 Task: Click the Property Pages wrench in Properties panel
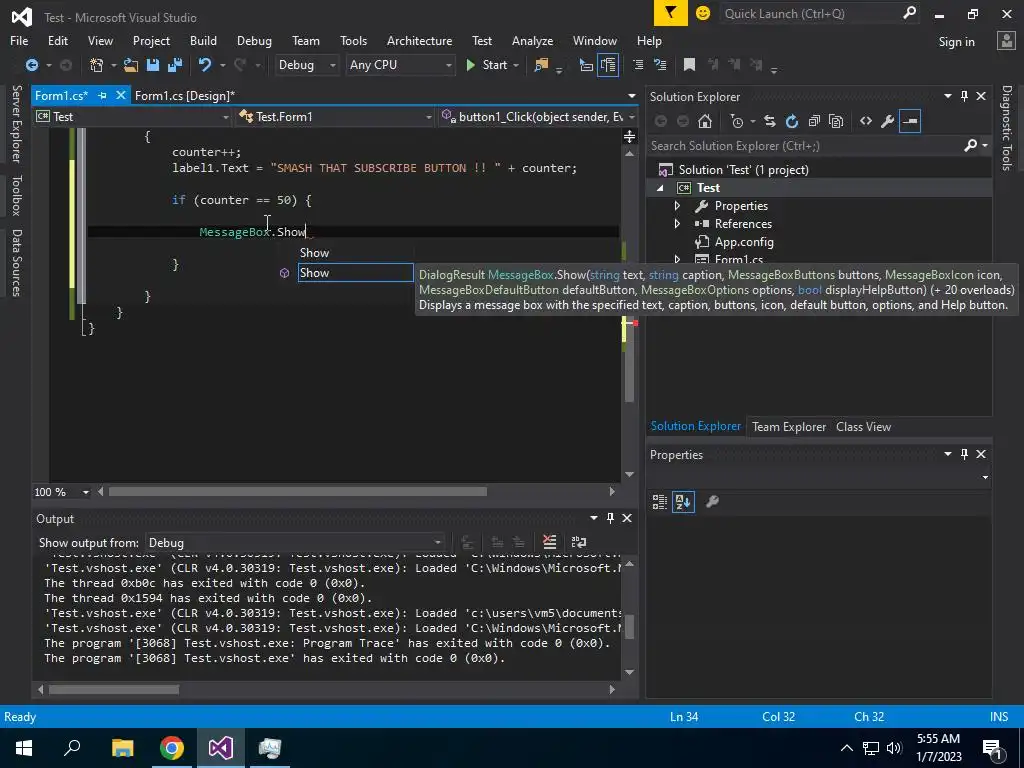(x=712, y=502)
